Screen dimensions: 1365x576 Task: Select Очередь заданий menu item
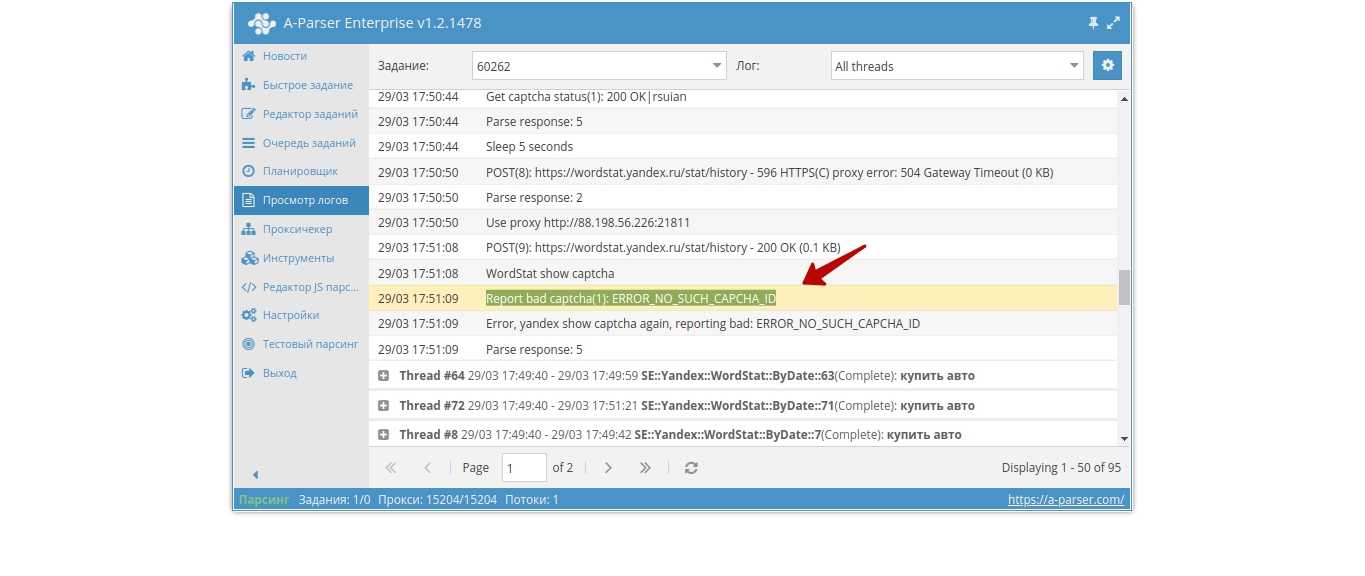tap(308, 143)
